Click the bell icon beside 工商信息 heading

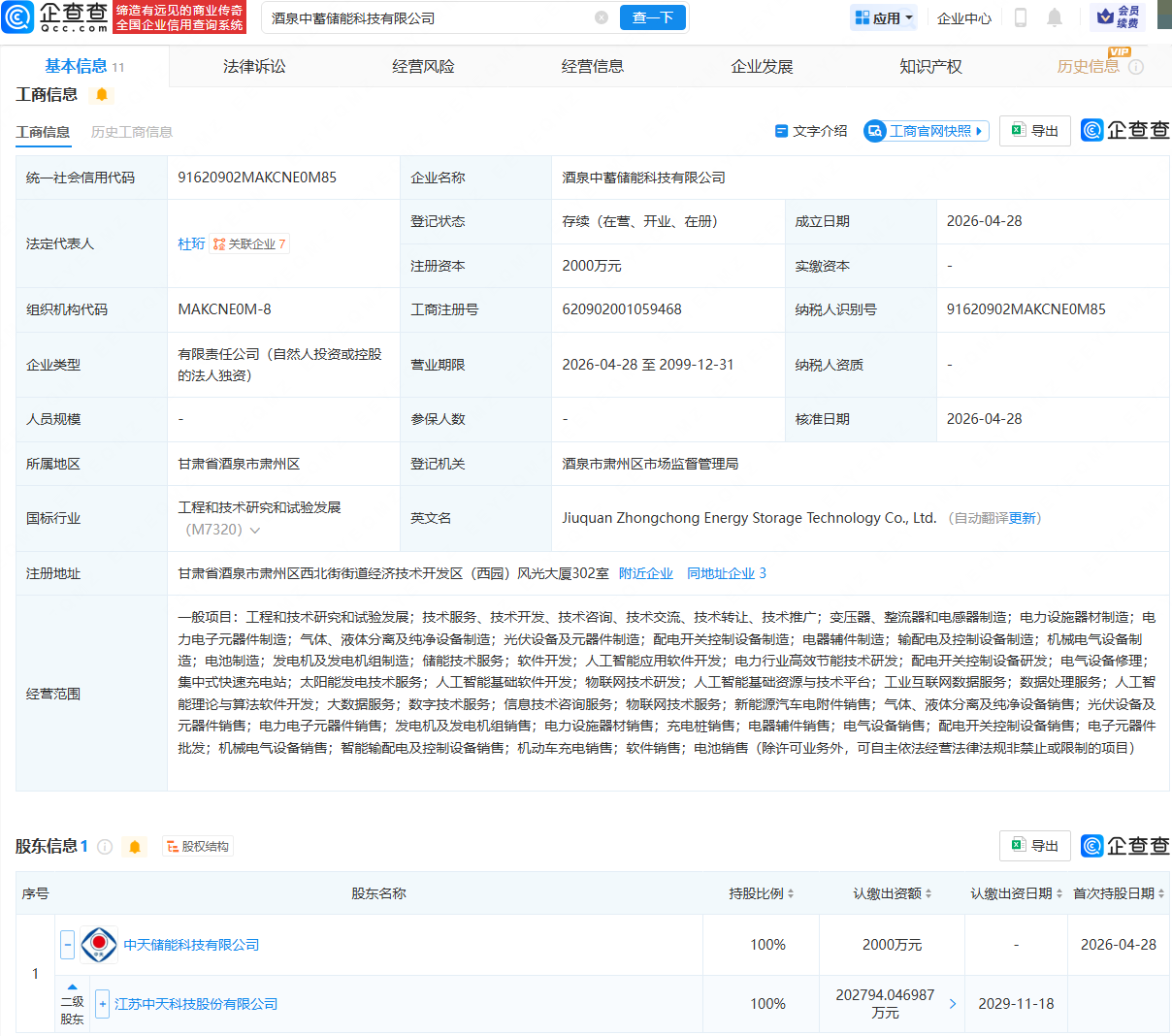click(101, 94)
